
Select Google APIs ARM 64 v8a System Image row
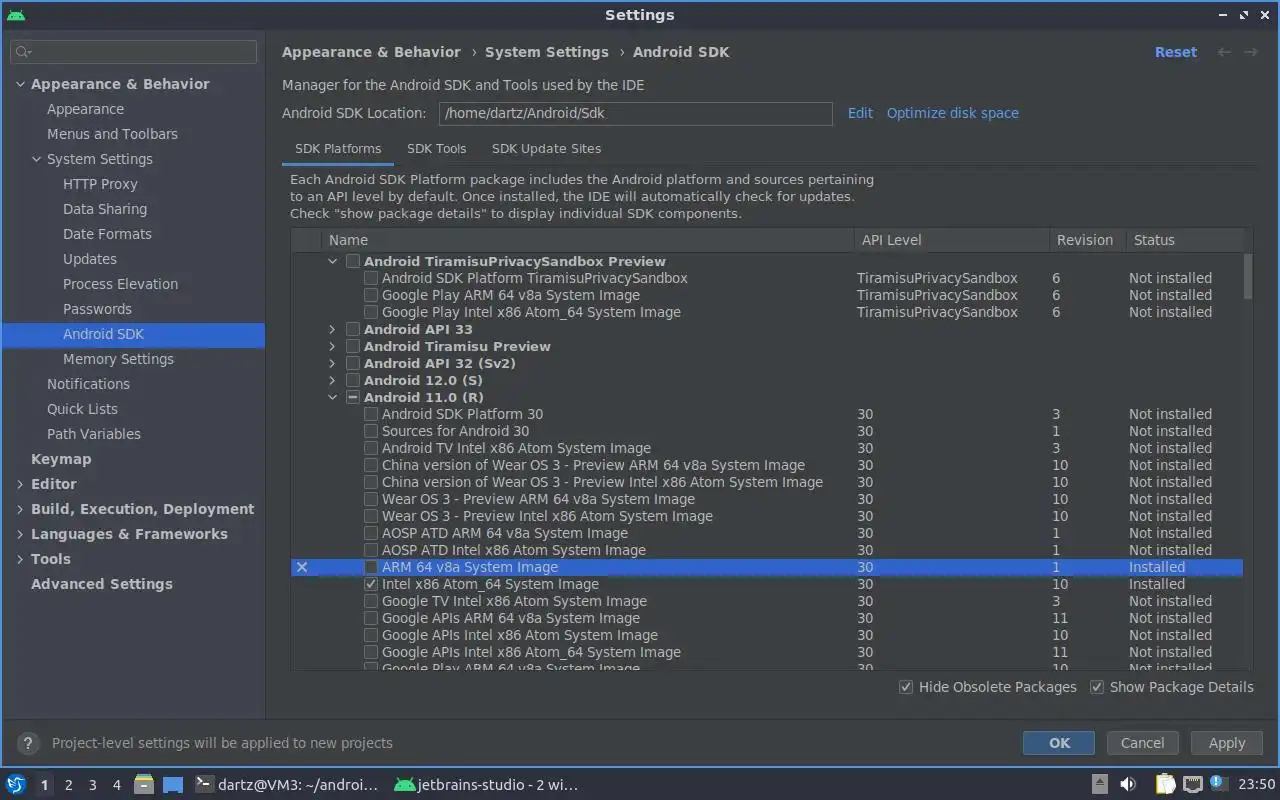(x=766, y=618)
